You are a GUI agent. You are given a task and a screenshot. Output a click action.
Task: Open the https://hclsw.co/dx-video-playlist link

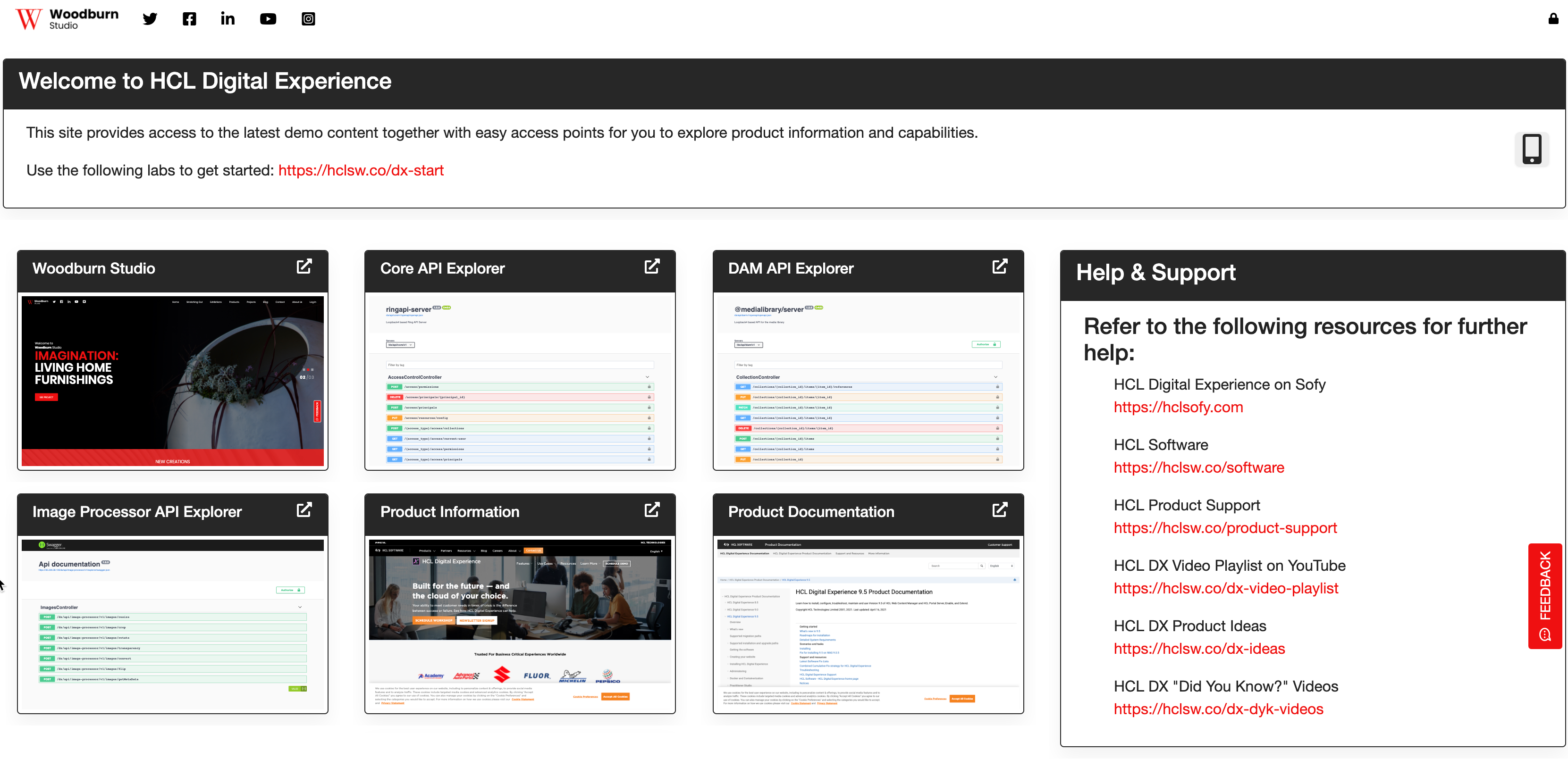[1226, 588]
